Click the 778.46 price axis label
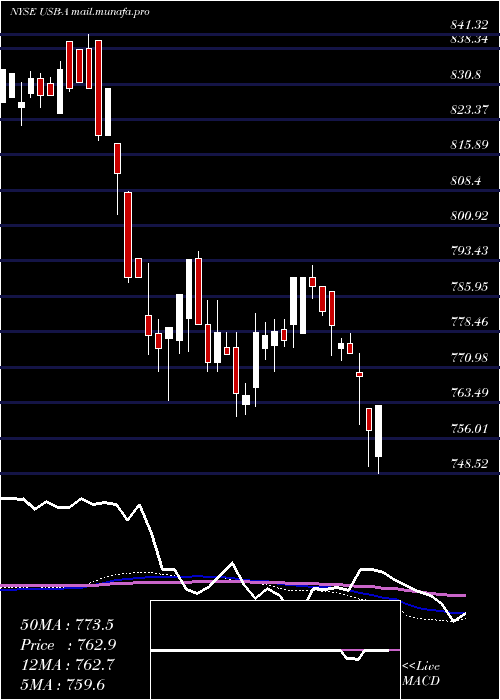500x700 pixels. 469,321
